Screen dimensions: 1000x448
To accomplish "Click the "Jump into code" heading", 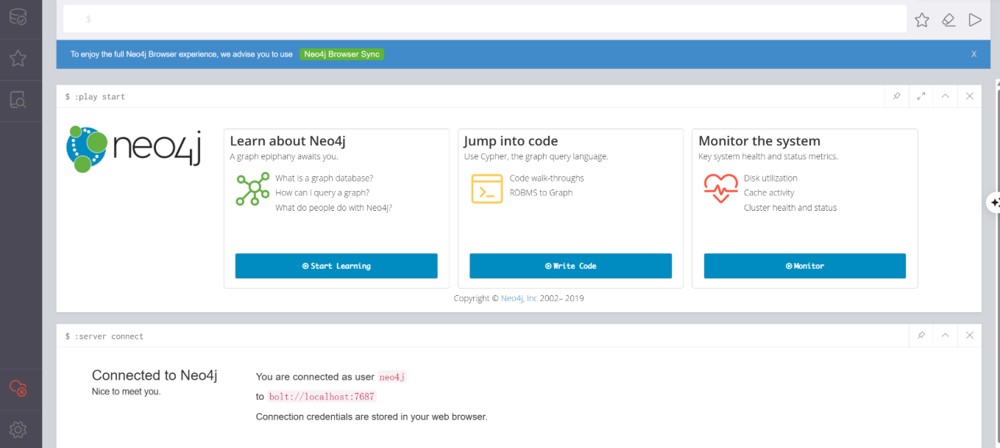I will click(x=511, y=141).
